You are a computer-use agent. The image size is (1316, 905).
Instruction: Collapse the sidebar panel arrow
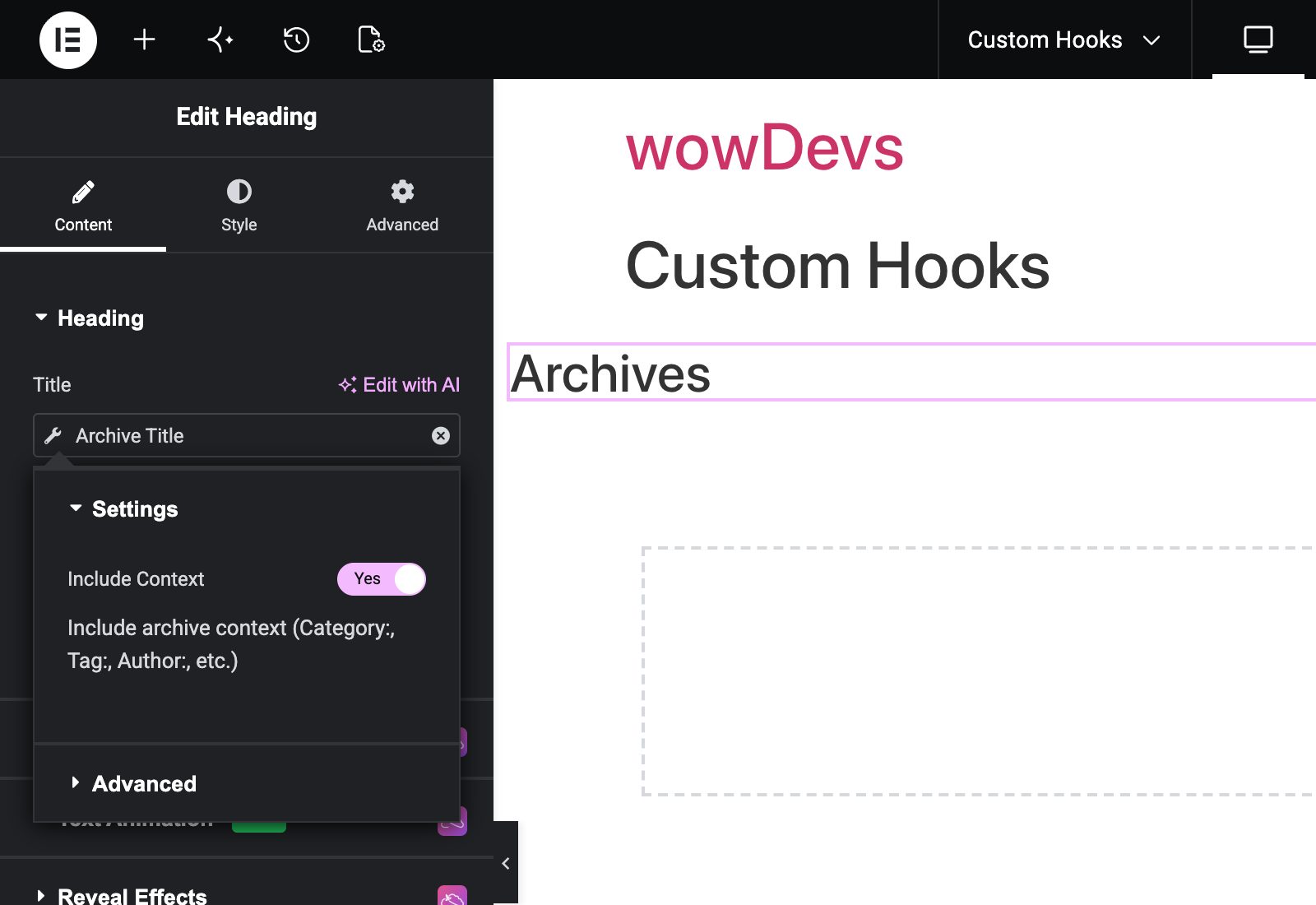pyautogui.click(x=506, y=863)
